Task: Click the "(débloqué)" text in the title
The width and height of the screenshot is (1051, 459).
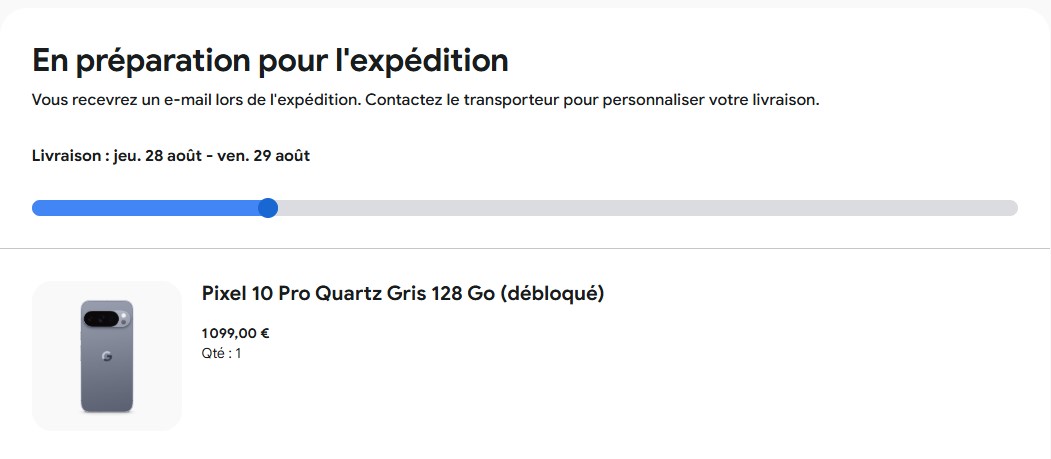Action: pos(551,293)
